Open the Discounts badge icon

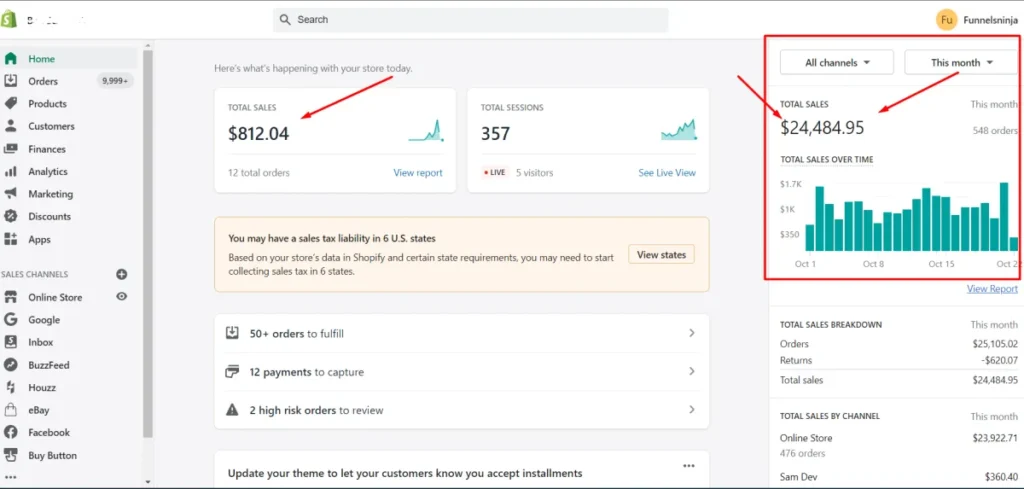click(10, 216)
